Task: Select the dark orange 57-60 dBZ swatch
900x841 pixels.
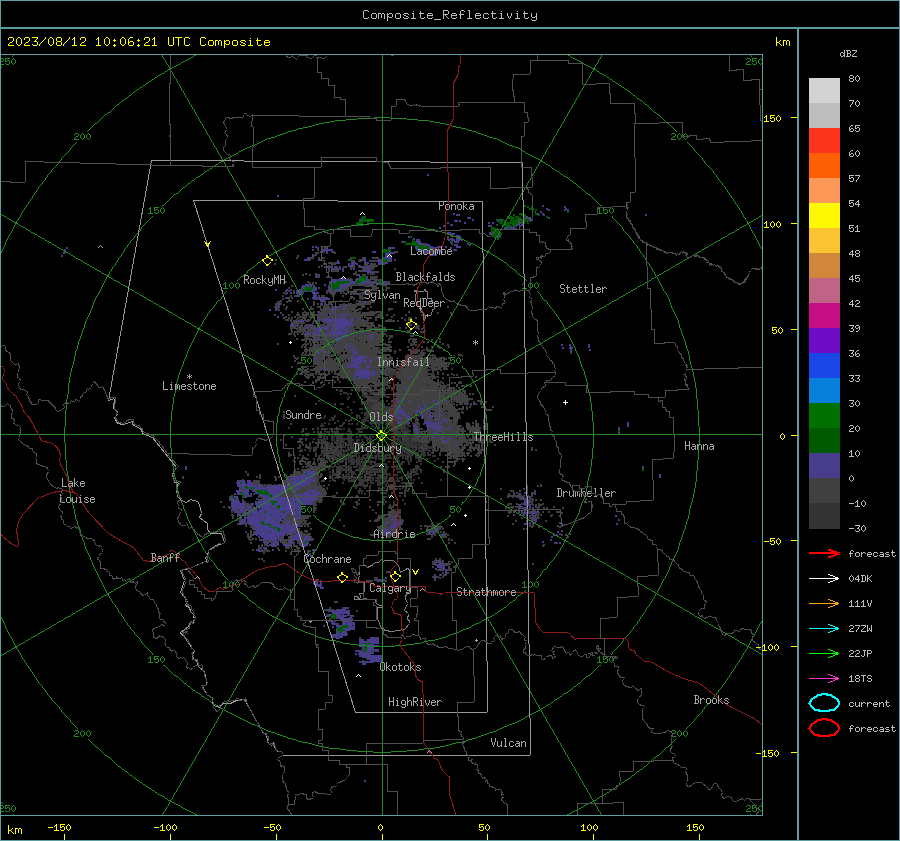Action: point(824,165)
